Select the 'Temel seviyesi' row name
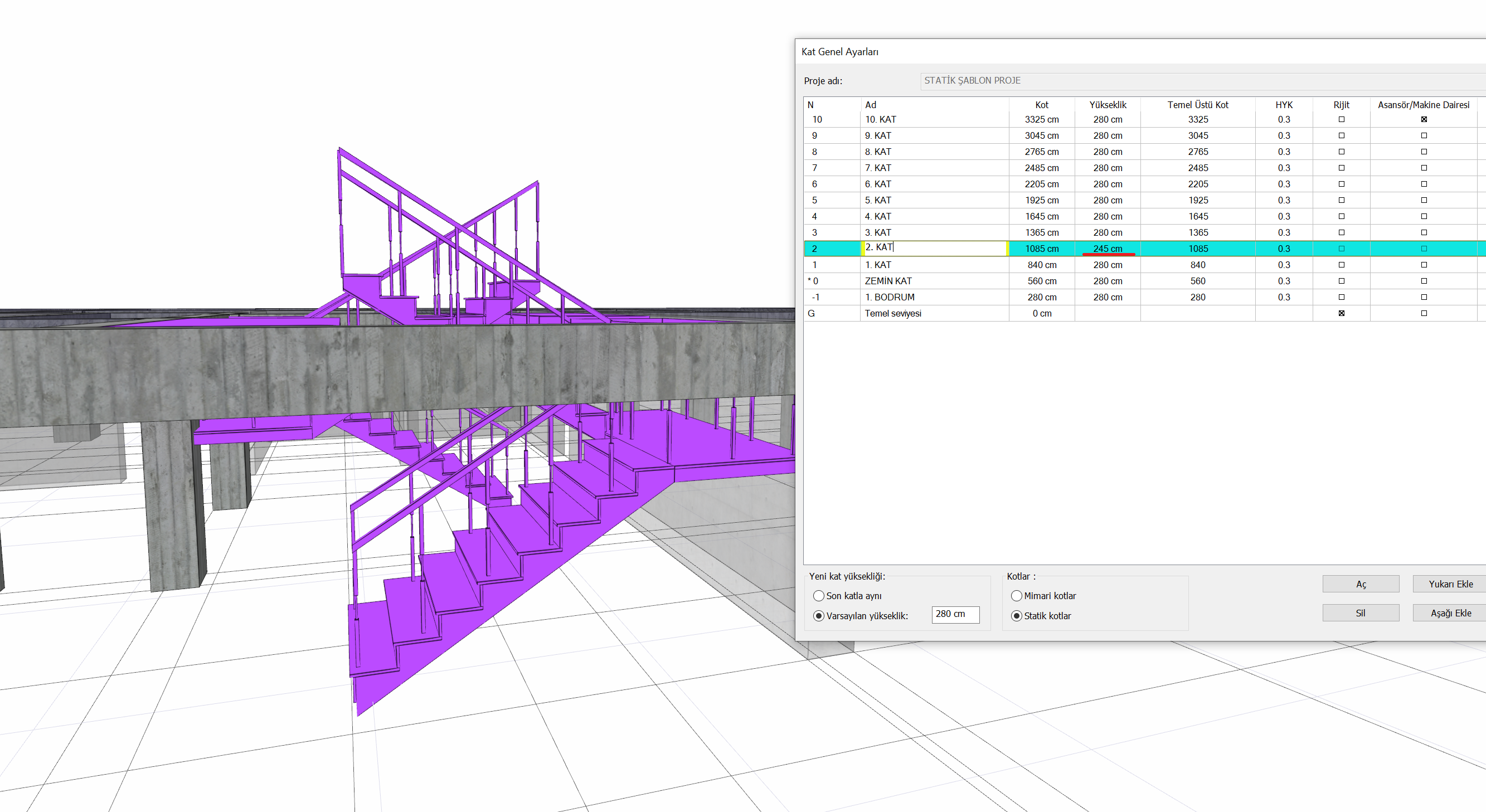The width and height of the screenshot is (1486, 812). click(892, 313)
